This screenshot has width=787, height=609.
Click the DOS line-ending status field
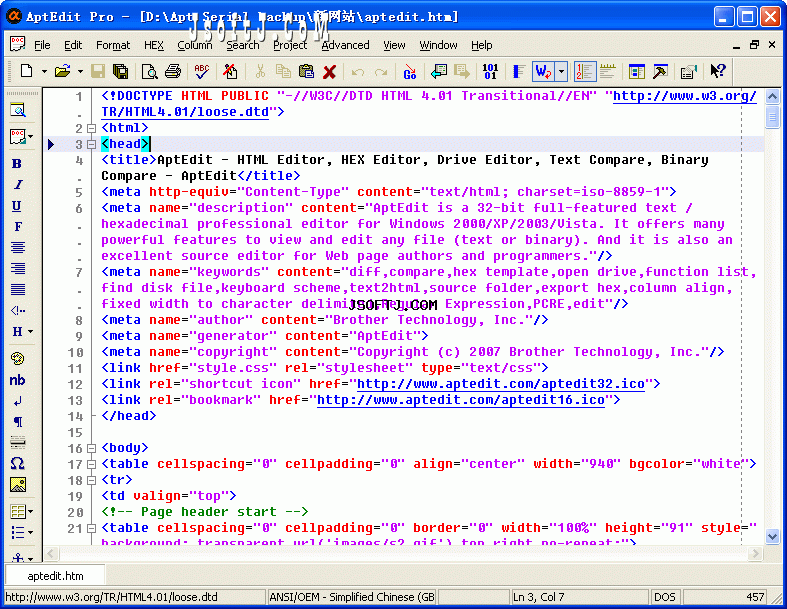tap(665, 597)
